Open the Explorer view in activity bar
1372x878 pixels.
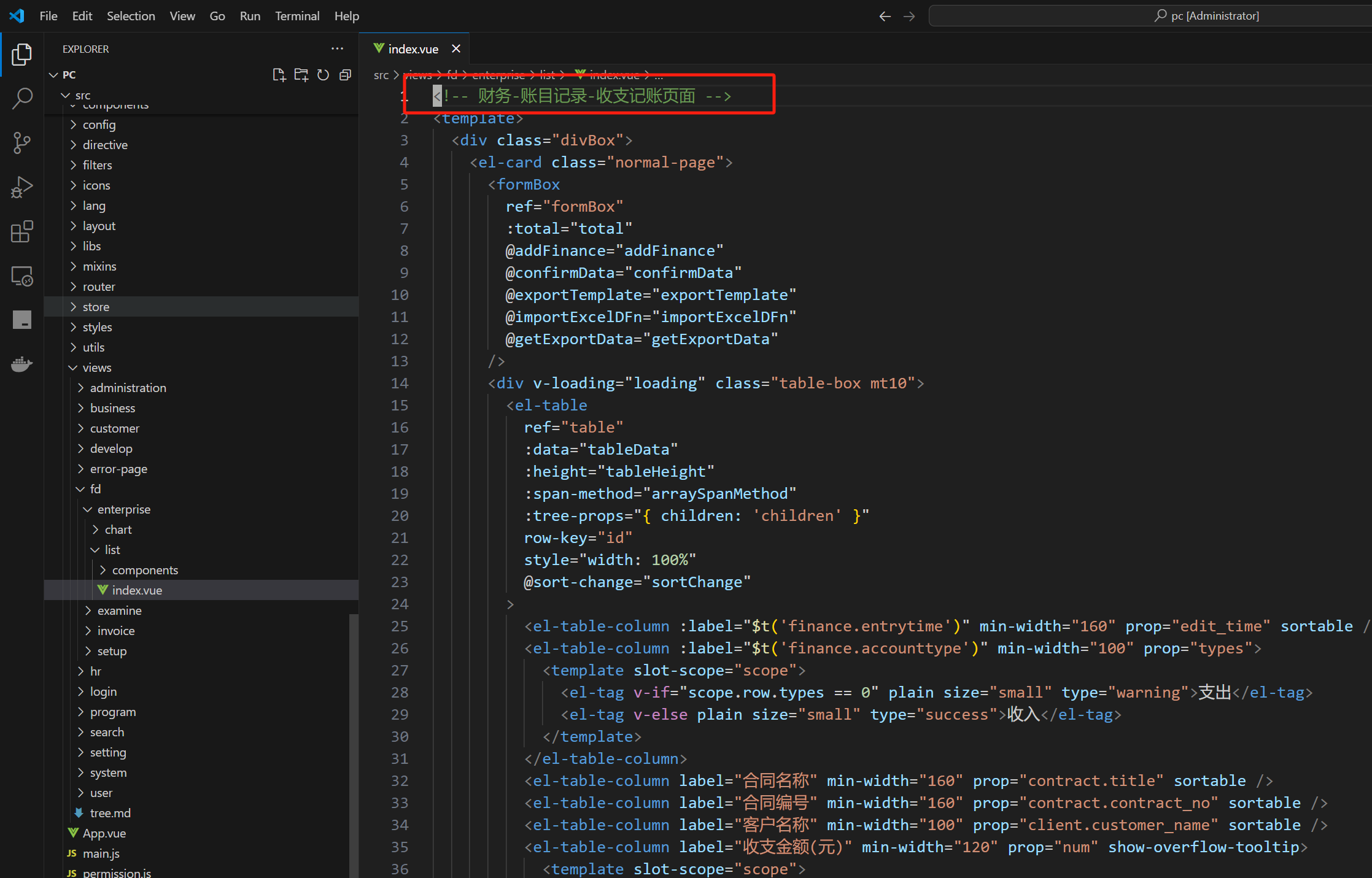21,54
